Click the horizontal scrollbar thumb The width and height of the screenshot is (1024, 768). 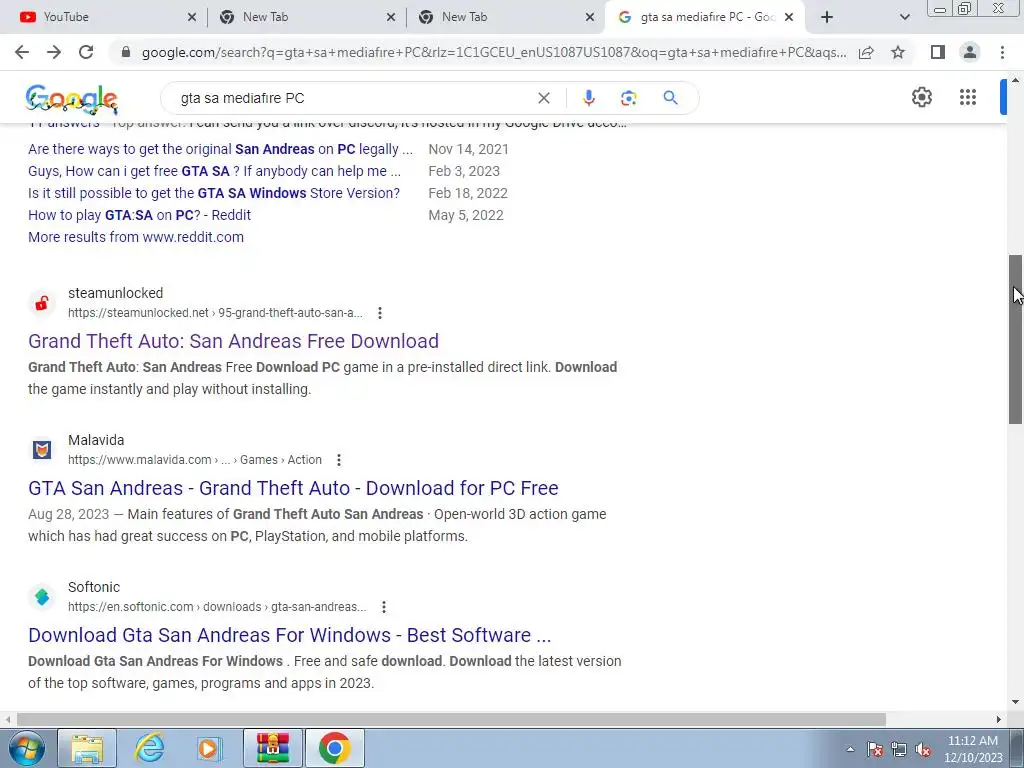point(451,719)
